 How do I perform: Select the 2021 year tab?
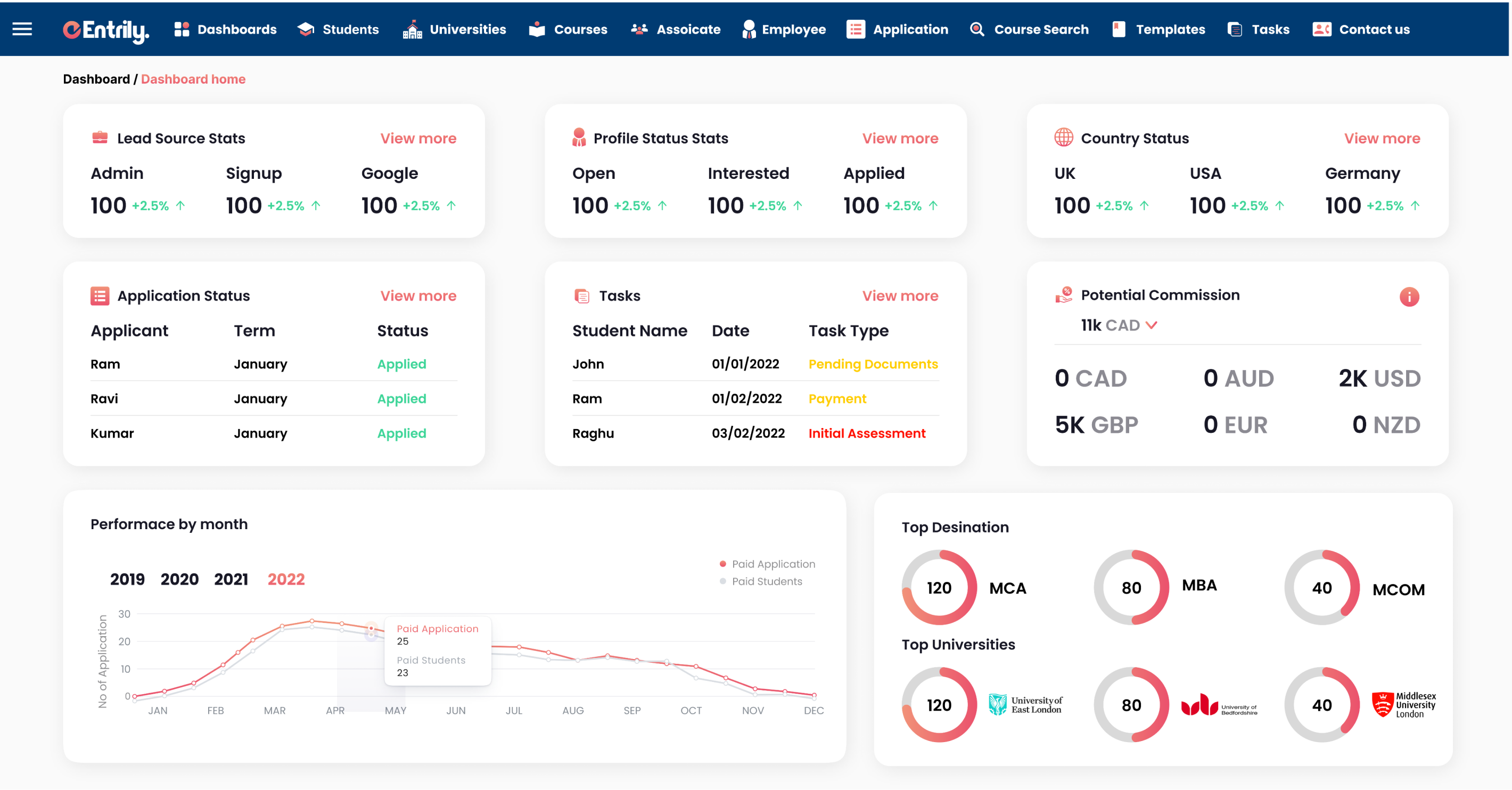[x=231, y=579]
